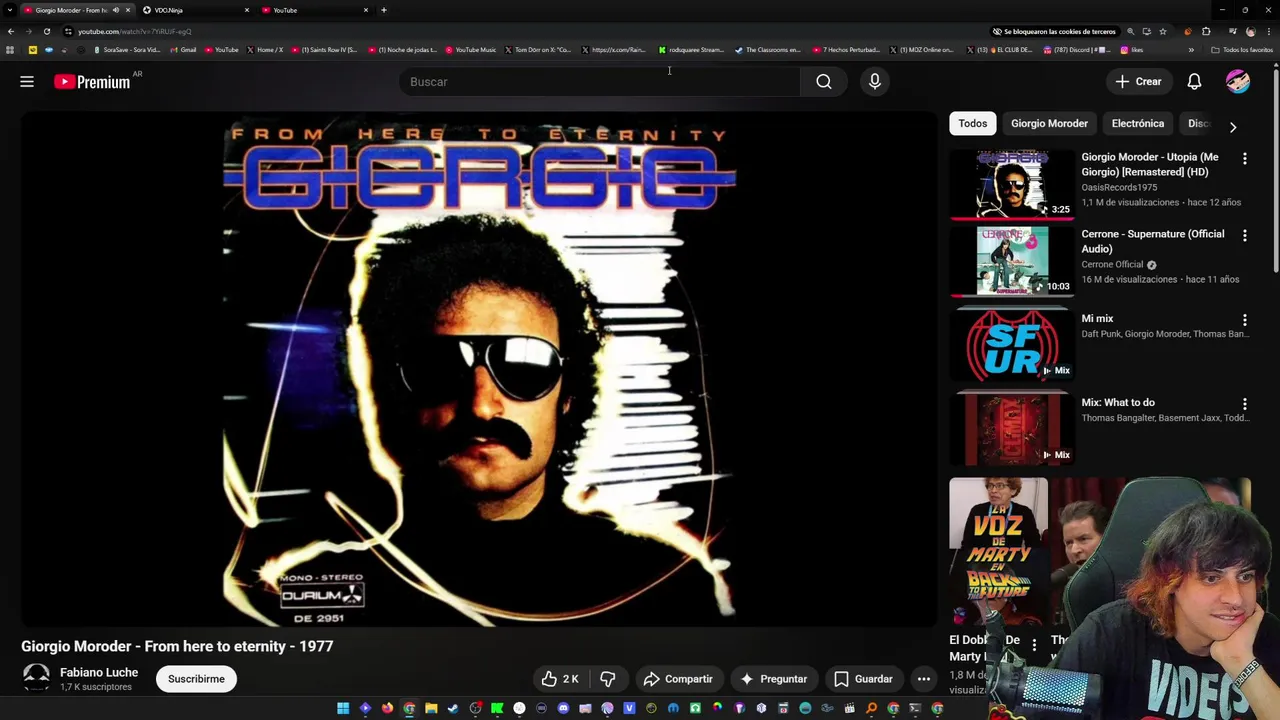
Task: Open site information icon in address bar
Action: point(68,31)
